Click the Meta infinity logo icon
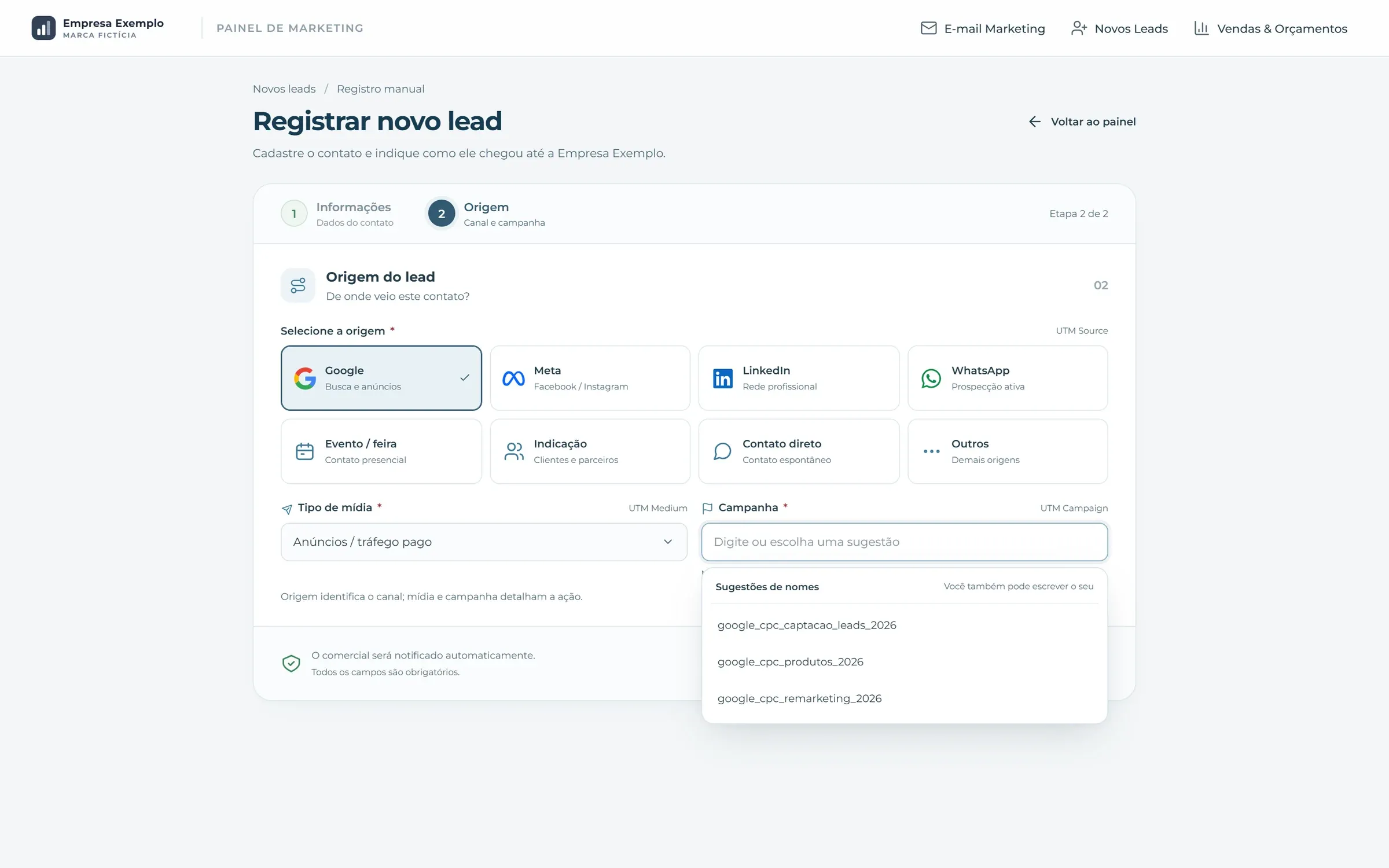Screen dimensions: 1389x868 point(513,378)
